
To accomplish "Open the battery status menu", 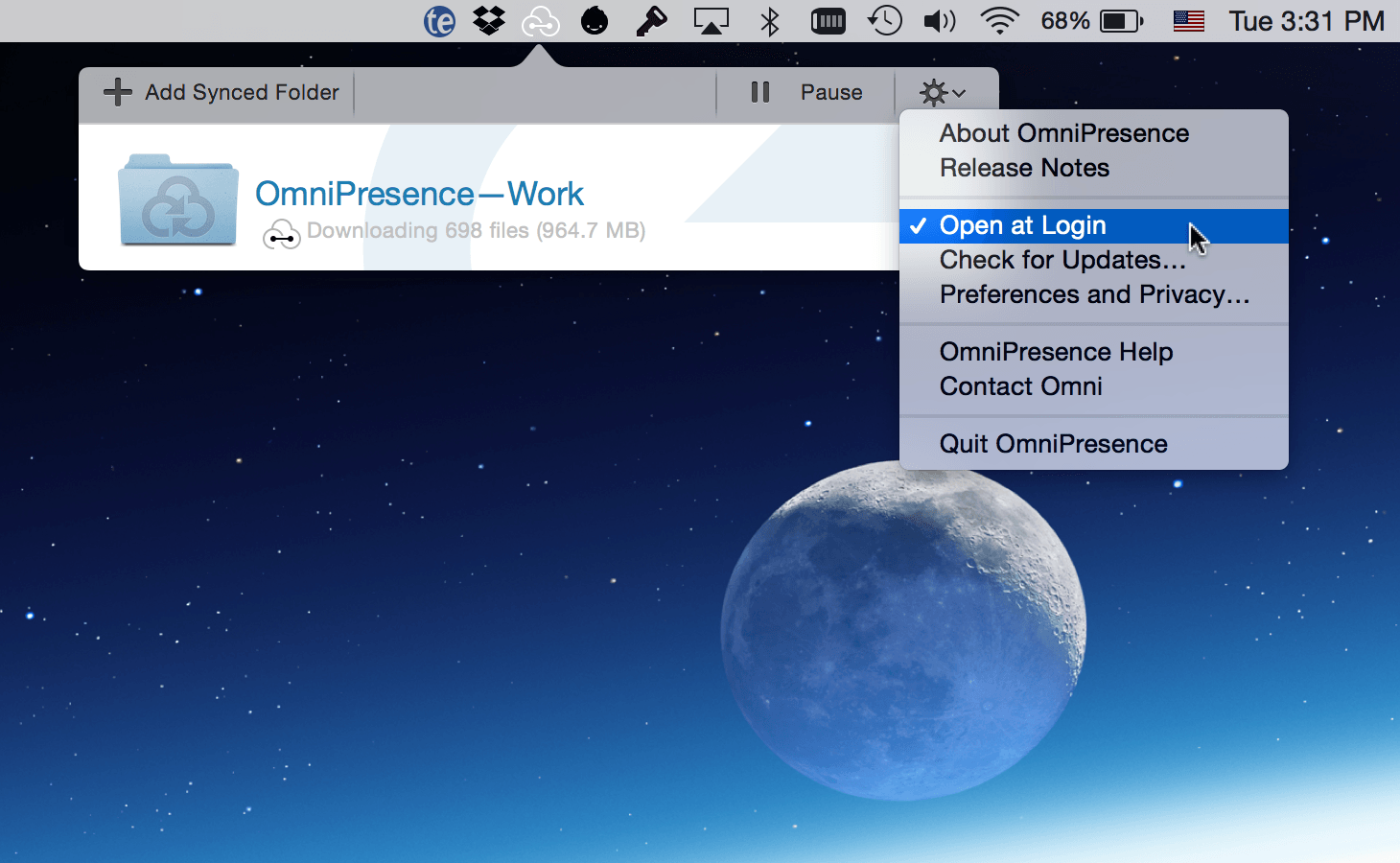I will 1120,21.
